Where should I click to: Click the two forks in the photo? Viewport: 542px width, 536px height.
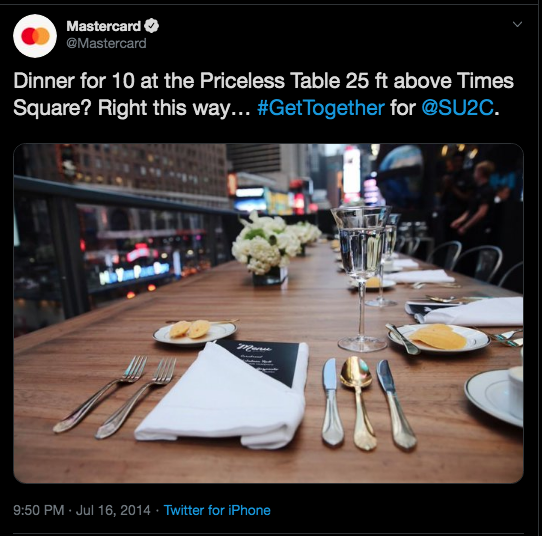(x=116, y=396)
